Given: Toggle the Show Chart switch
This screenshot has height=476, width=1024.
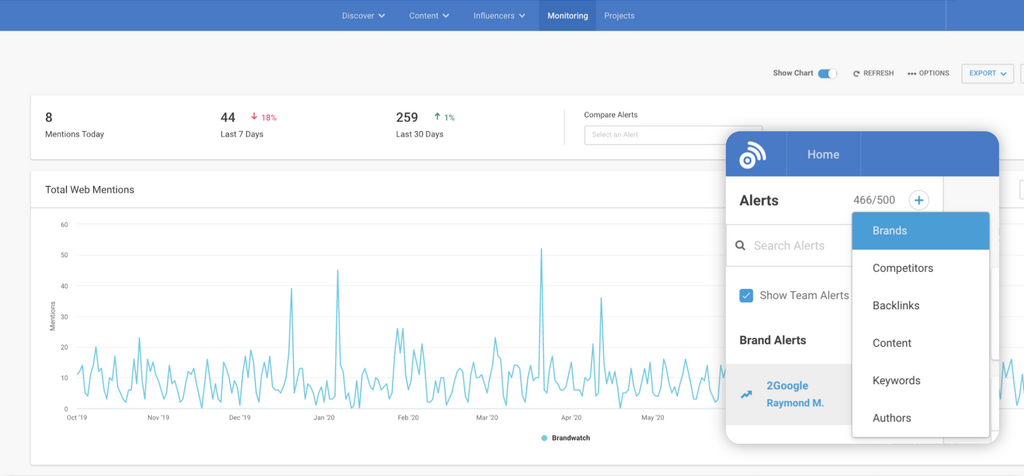Looking at the screenshot, I should tap(827, 74).
